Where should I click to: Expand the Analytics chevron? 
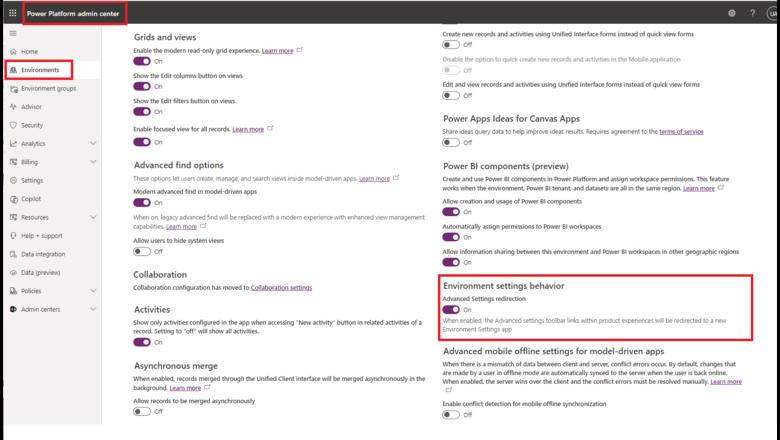(x=93, y=144)
